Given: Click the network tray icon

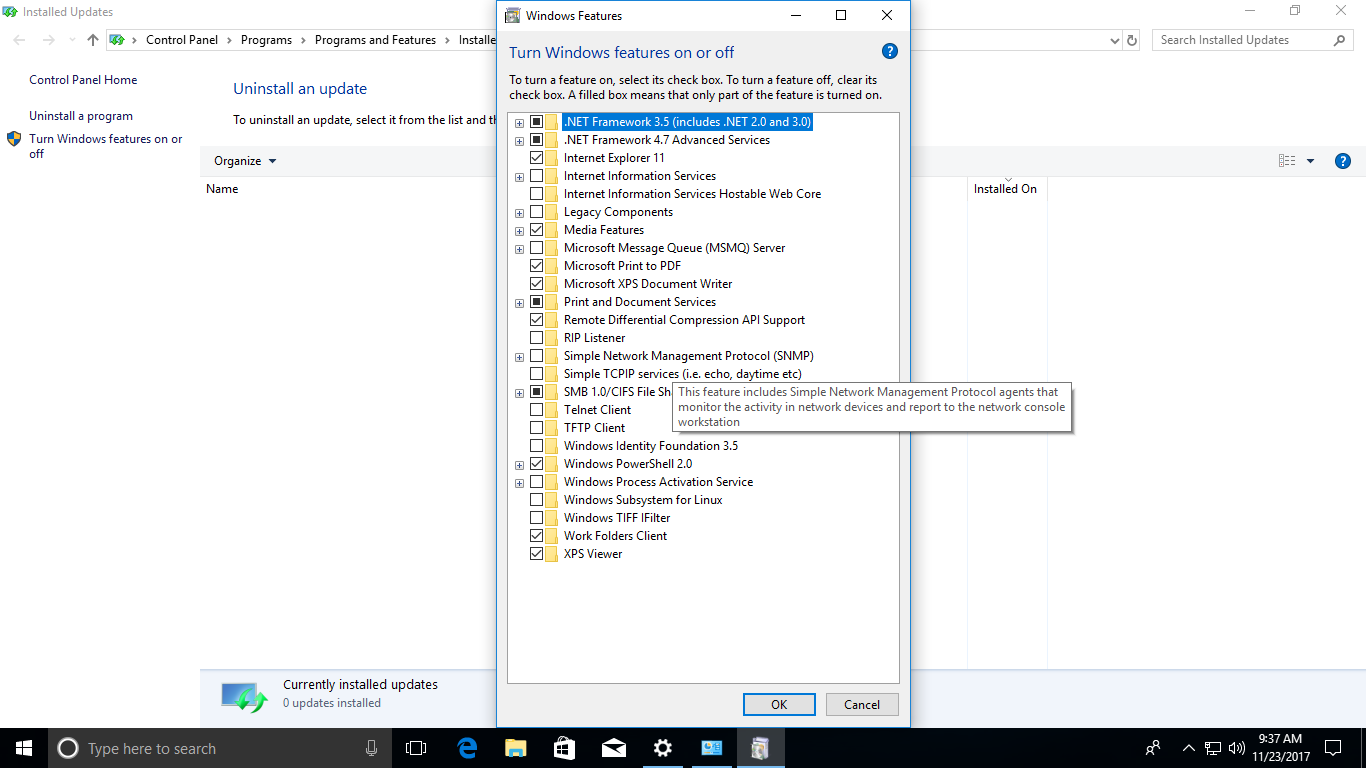Looking at the screenshot, I should 1213,748.
